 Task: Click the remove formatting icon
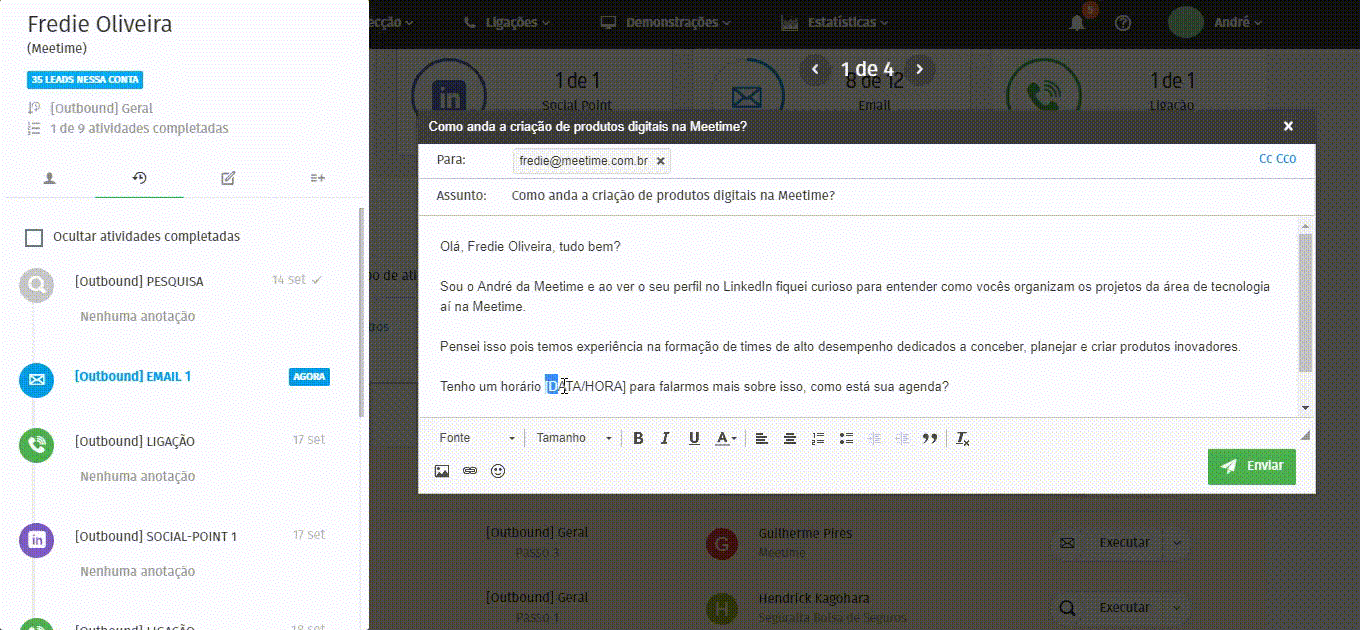pos(962,438)
